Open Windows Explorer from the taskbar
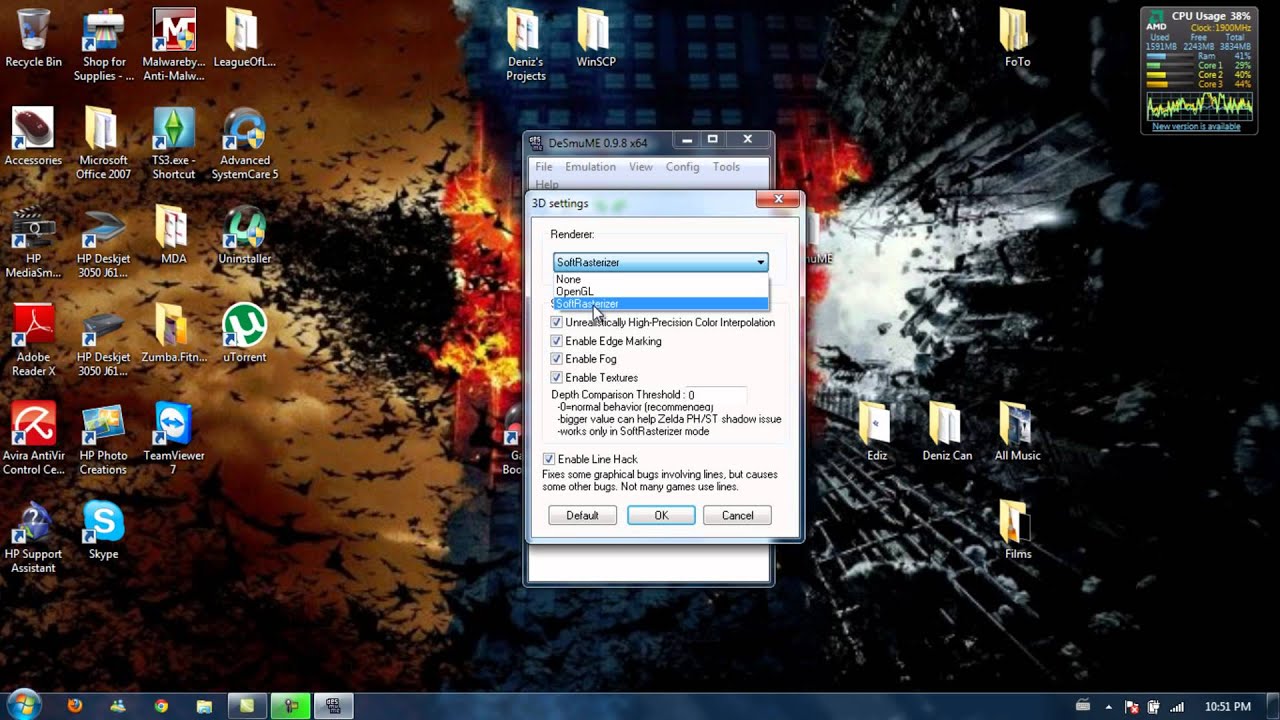 click(x=205, y=706)
